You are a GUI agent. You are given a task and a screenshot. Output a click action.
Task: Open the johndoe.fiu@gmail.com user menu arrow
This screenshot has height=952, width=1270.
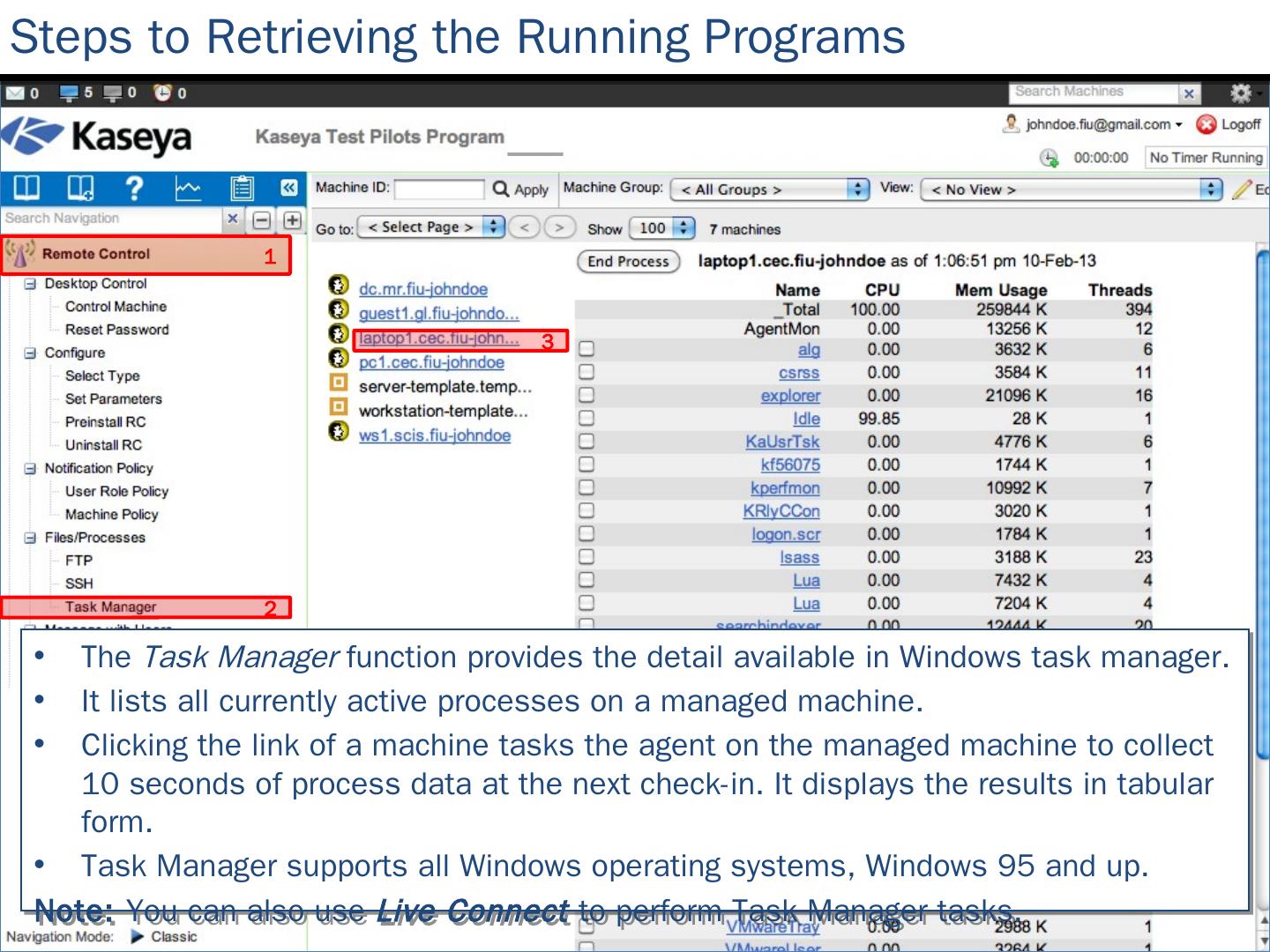1178,125
